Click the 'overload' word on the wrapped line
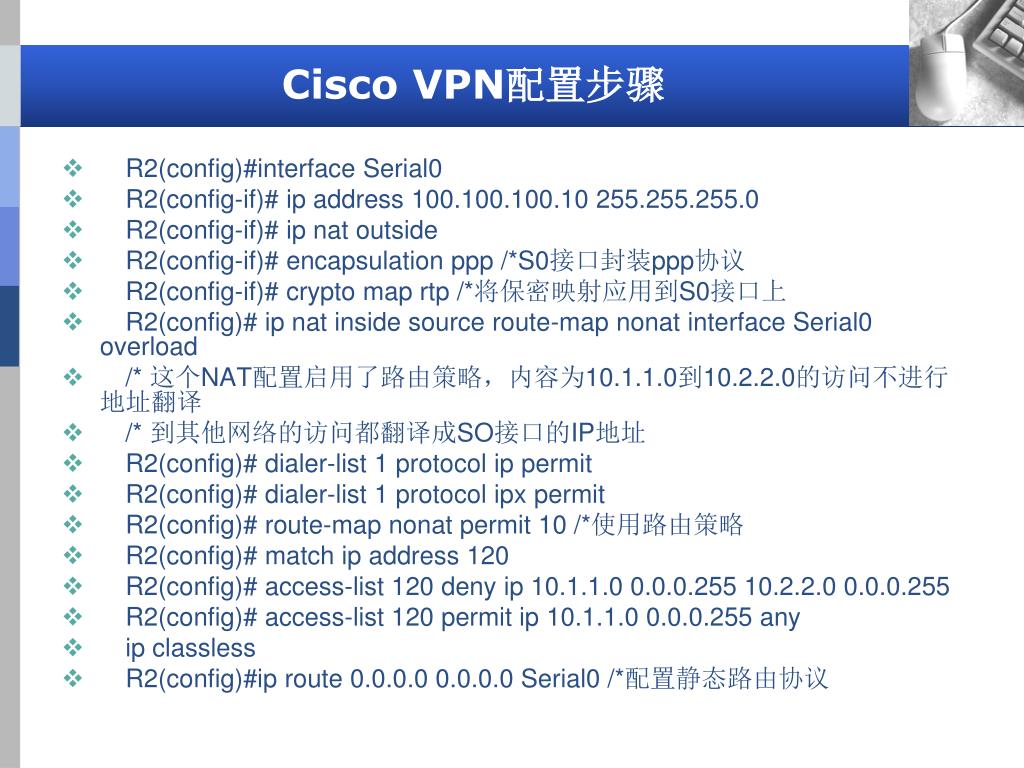The width and height of the screenshot is (1024, 768). 148,347
